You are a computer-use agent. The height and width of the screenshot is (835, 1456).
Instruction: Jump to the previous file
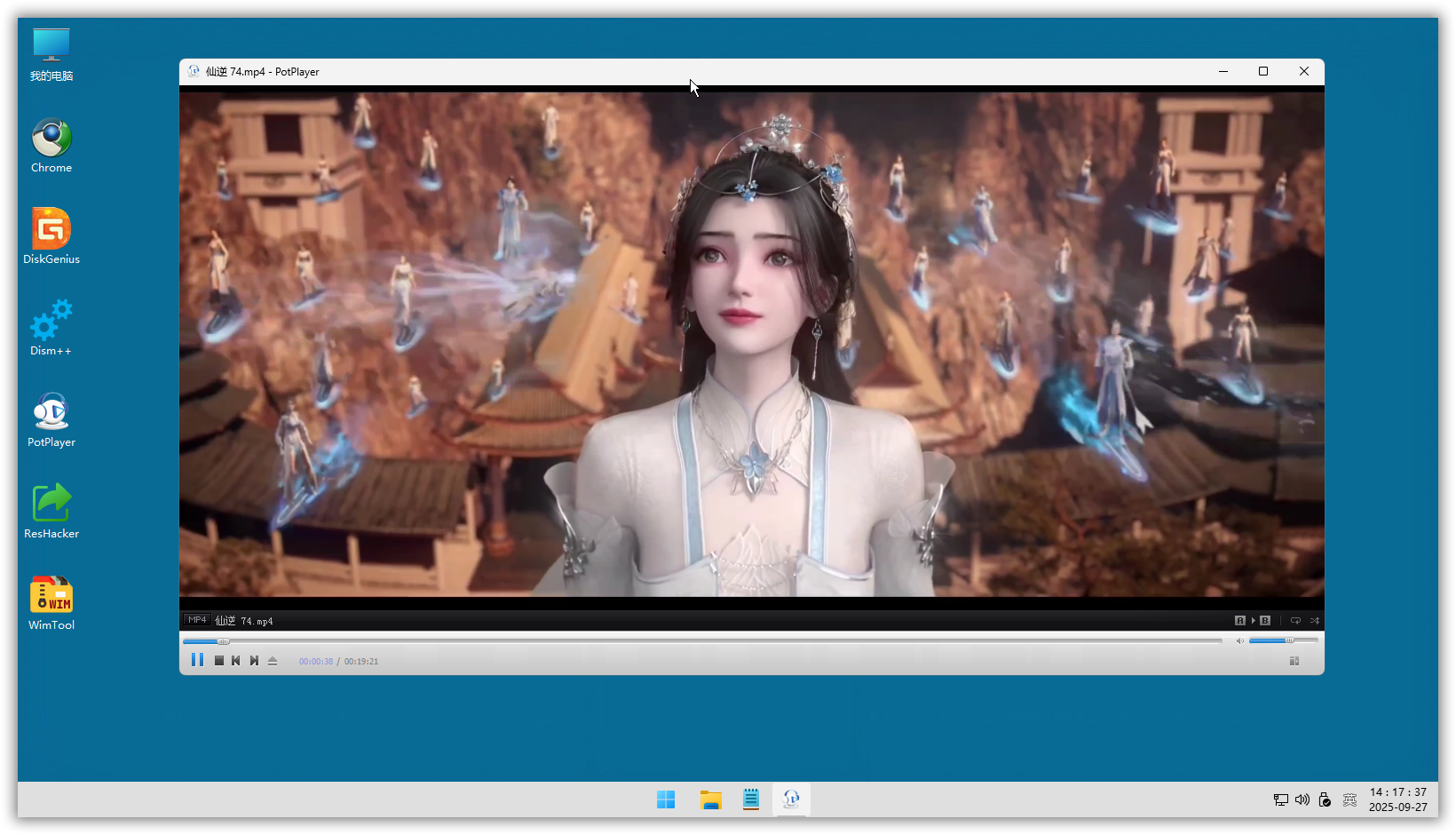pos(235,661)
